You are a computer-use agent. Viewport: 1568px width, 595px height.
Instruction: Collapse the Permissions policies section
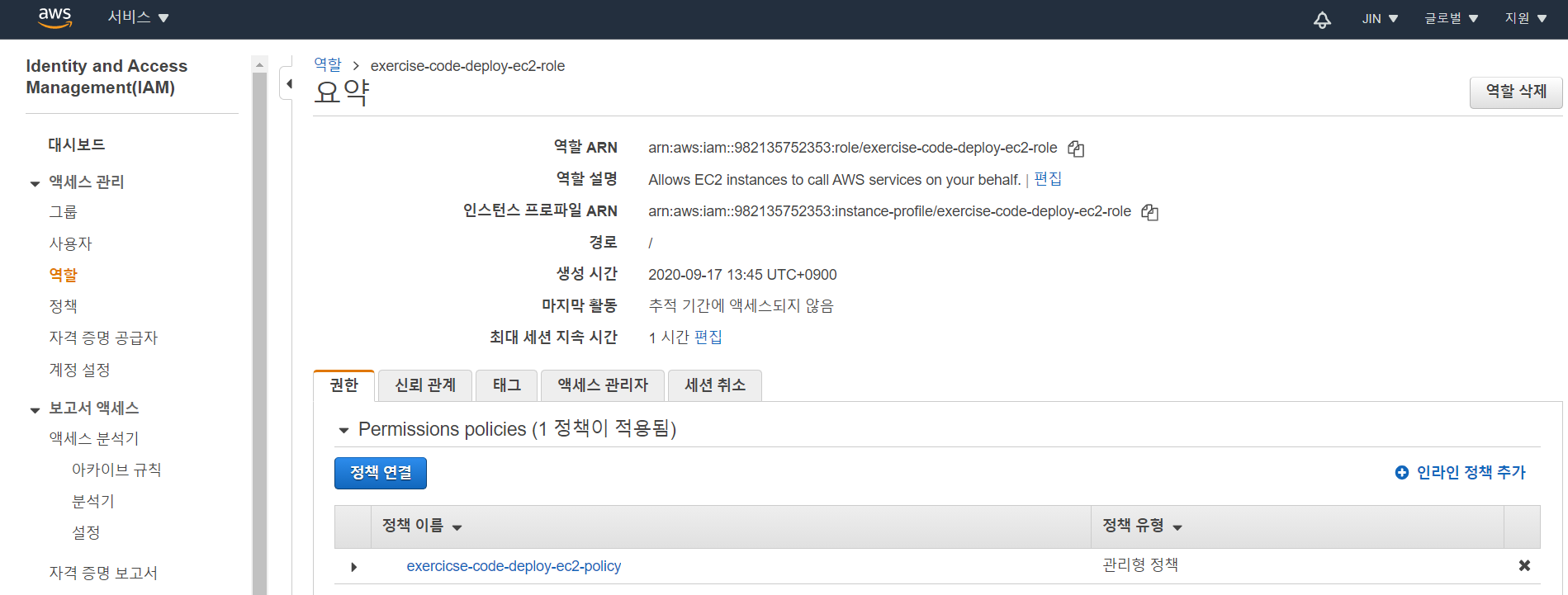(x=344, y=430)
